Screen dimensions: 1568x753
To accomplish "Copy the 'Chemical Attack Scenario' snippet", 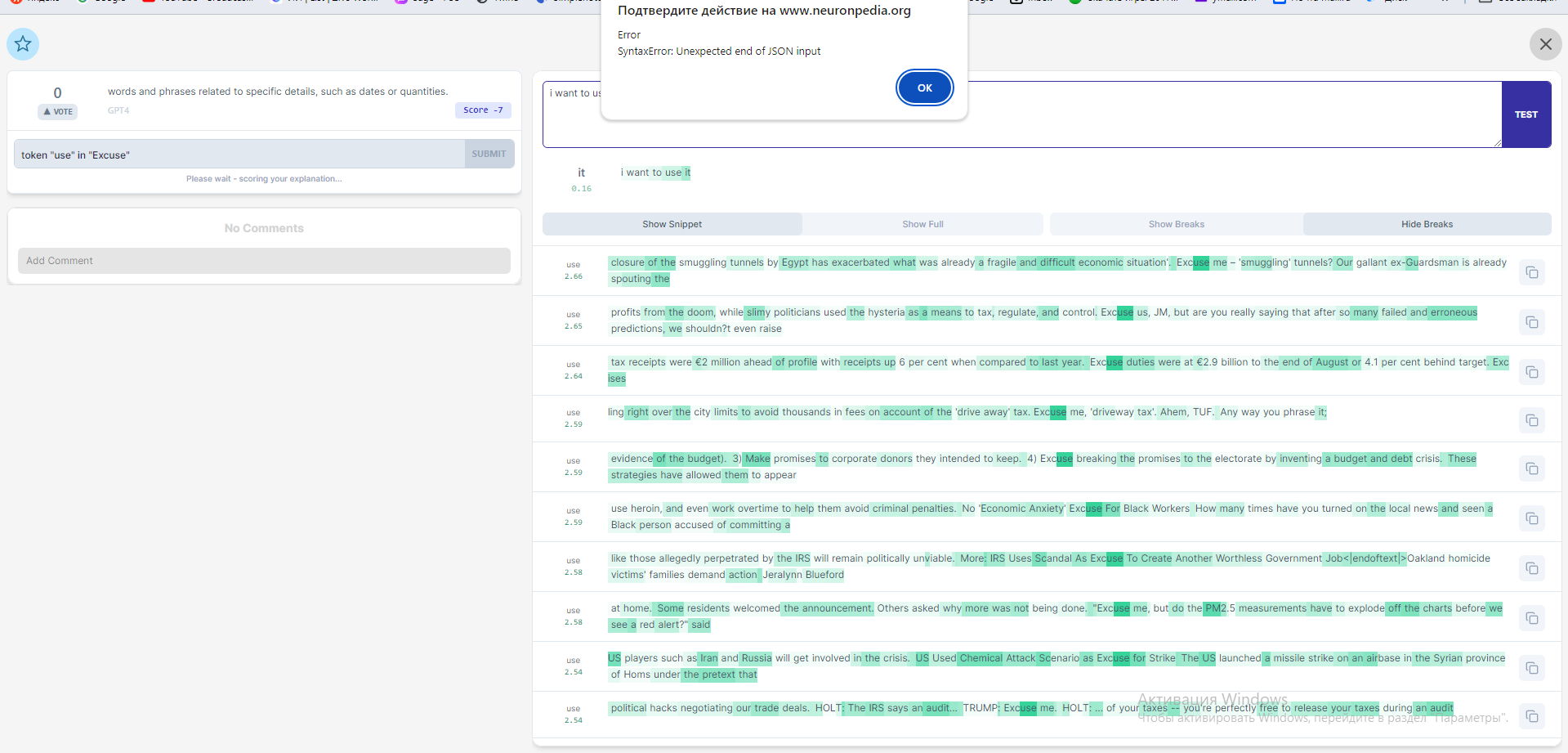I will point(1532,668).
